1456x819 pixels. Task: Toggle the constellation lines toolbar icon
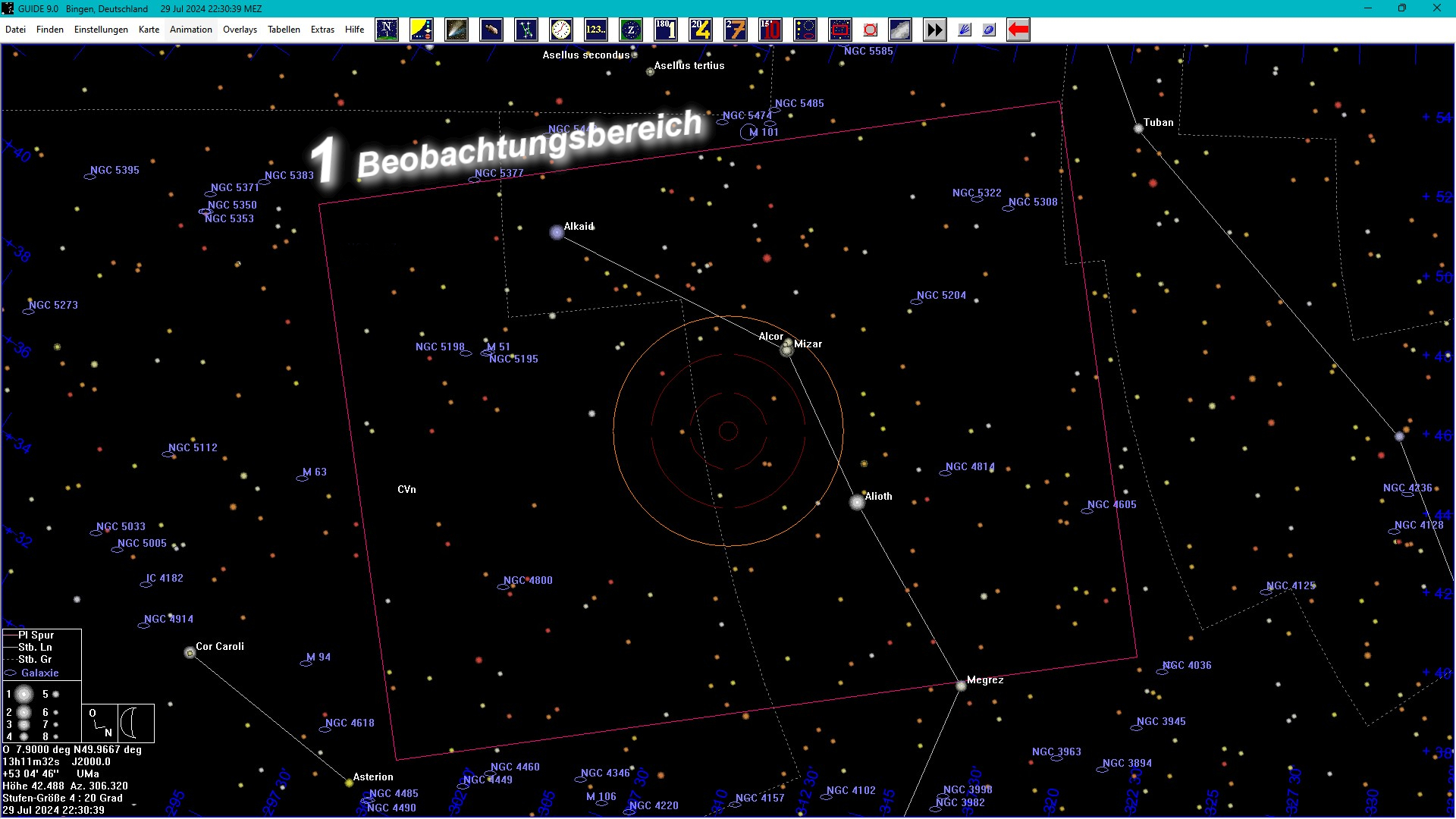526,30
